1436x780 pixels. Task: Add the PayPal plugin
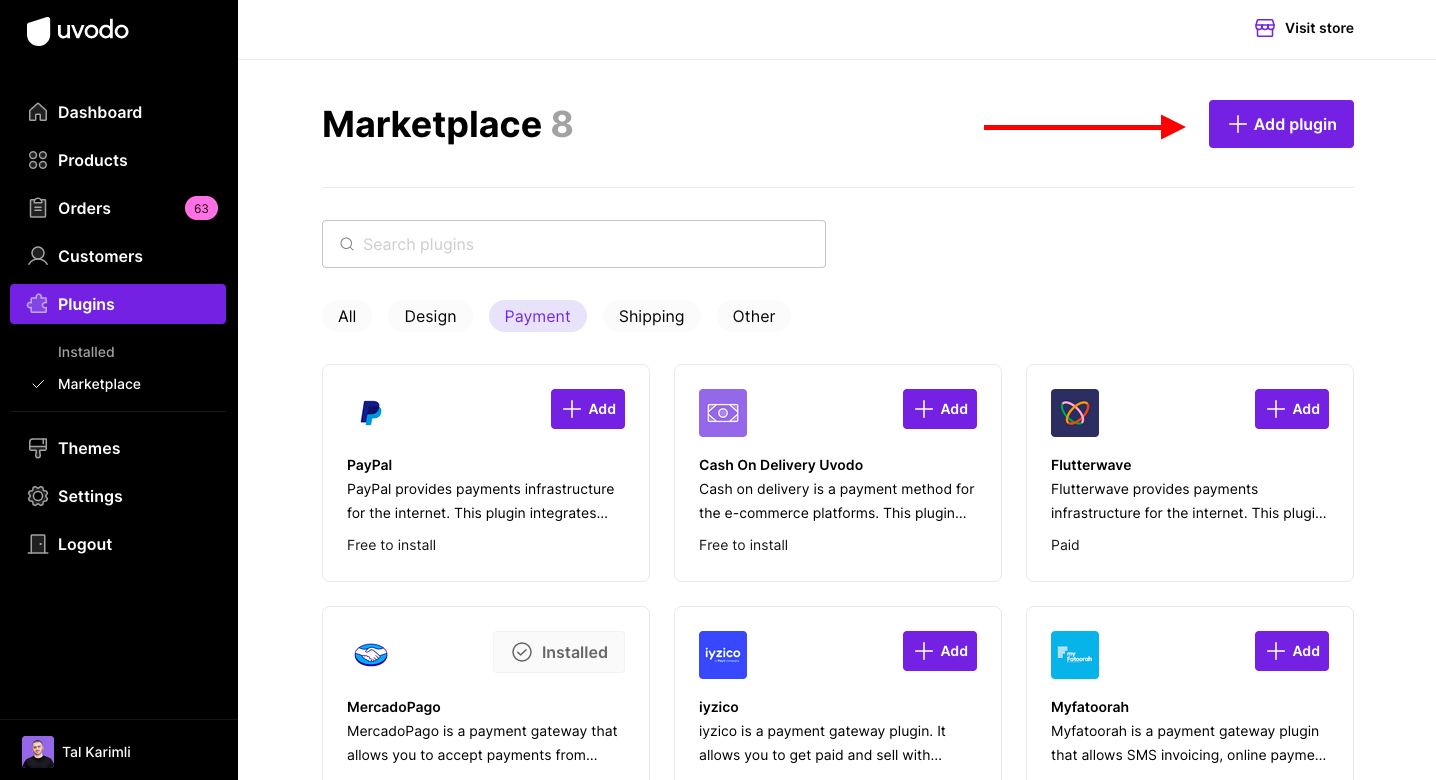[x=588, y=409]
